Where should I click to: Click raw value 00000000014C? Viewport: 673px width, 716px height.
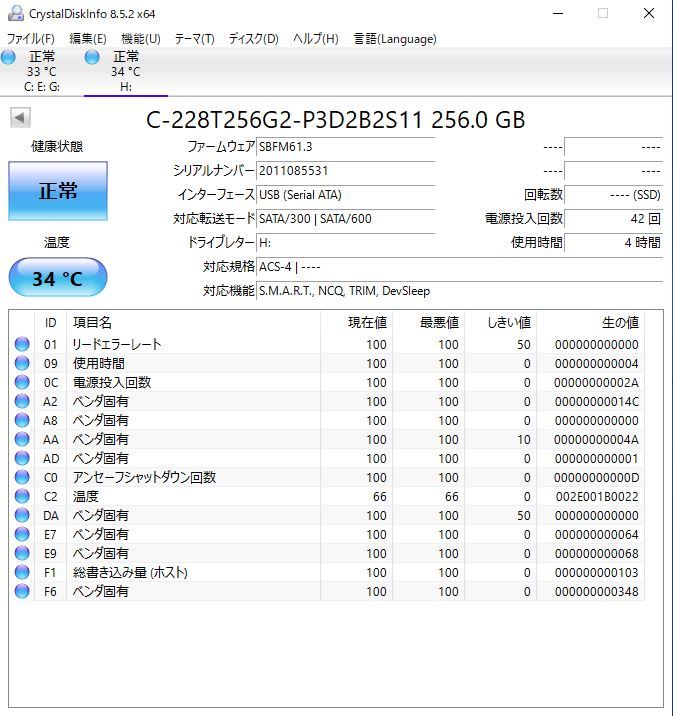597,401
